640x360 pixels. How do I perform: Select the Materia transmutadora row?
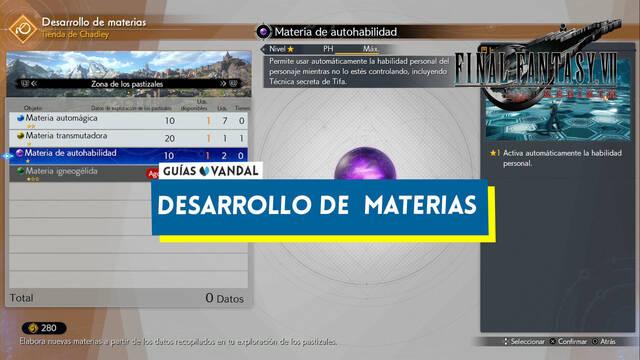click(128, 138)
